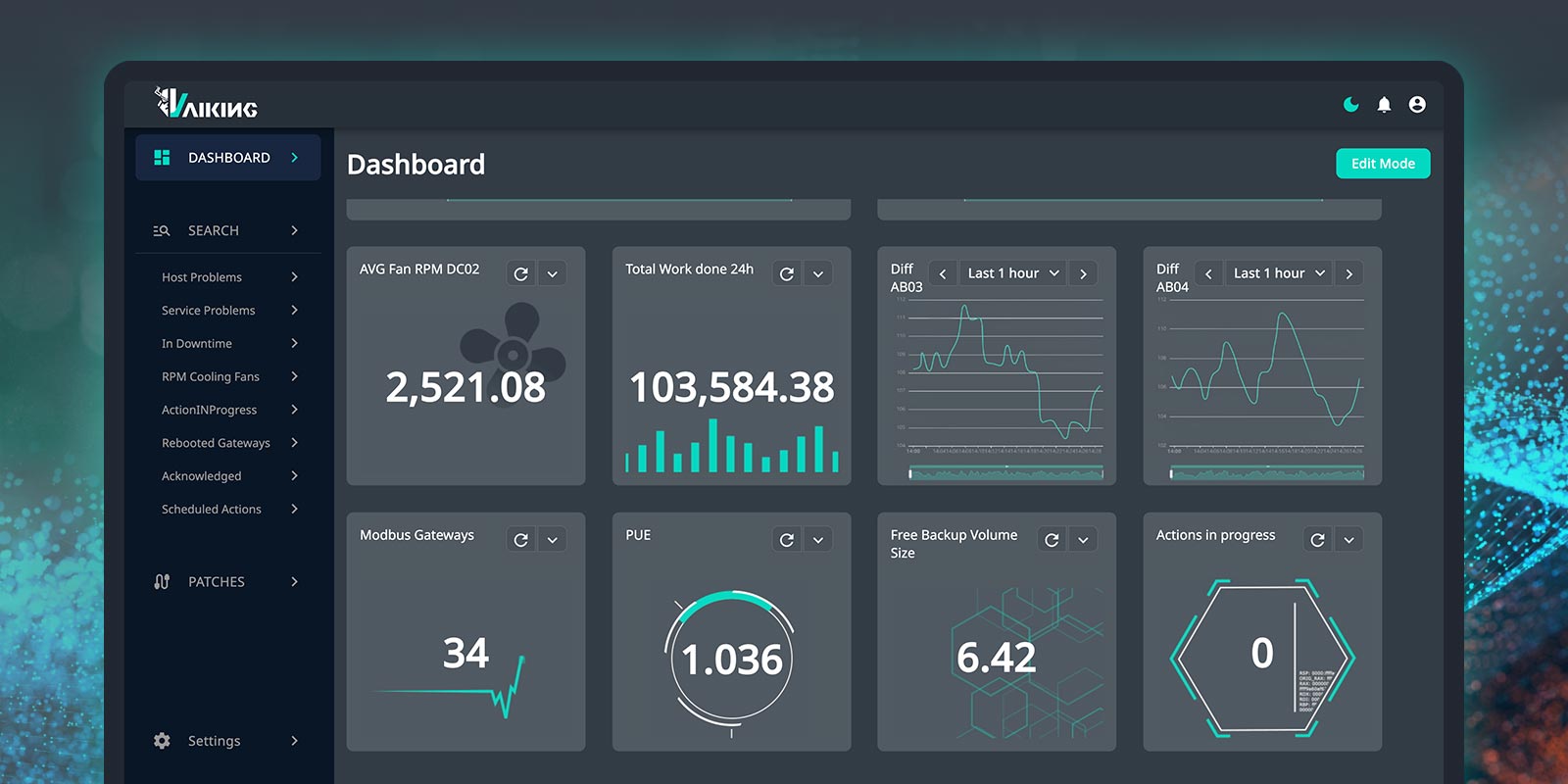The height and width of the screenshot is (784, 1568).
Task: Toggle dark mode moon icon
Action: [x=1351, y=105]
